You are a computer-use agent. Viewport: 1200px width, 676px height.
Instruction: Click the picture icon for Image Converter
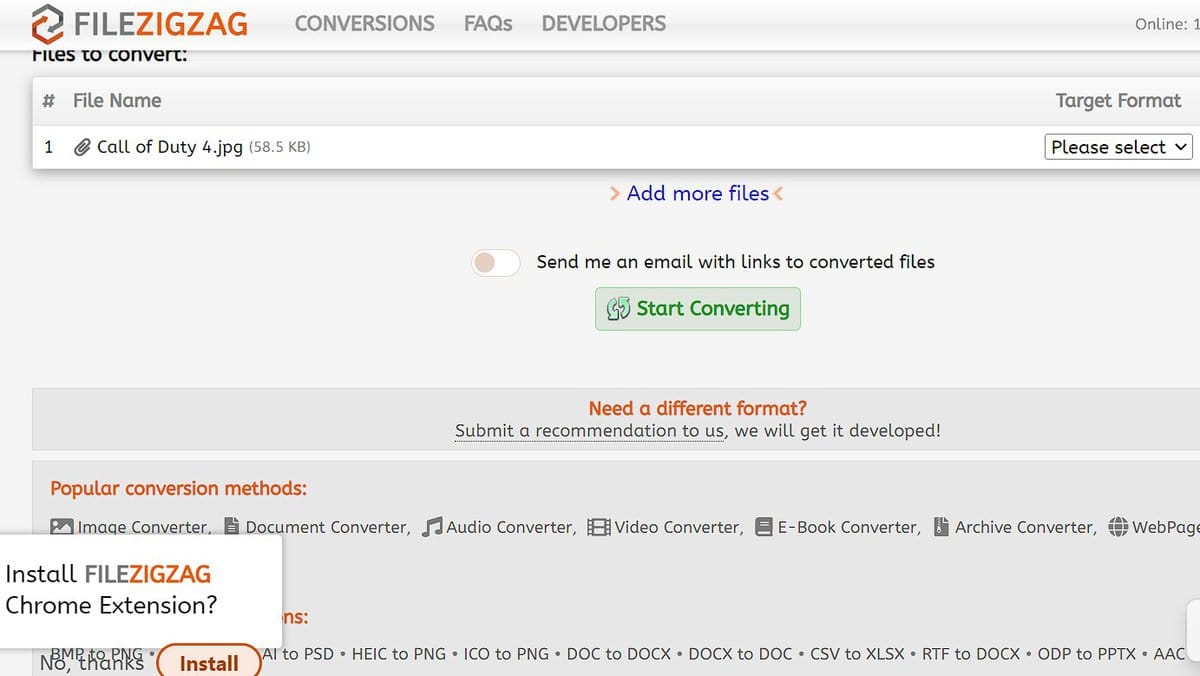[62, 526]
